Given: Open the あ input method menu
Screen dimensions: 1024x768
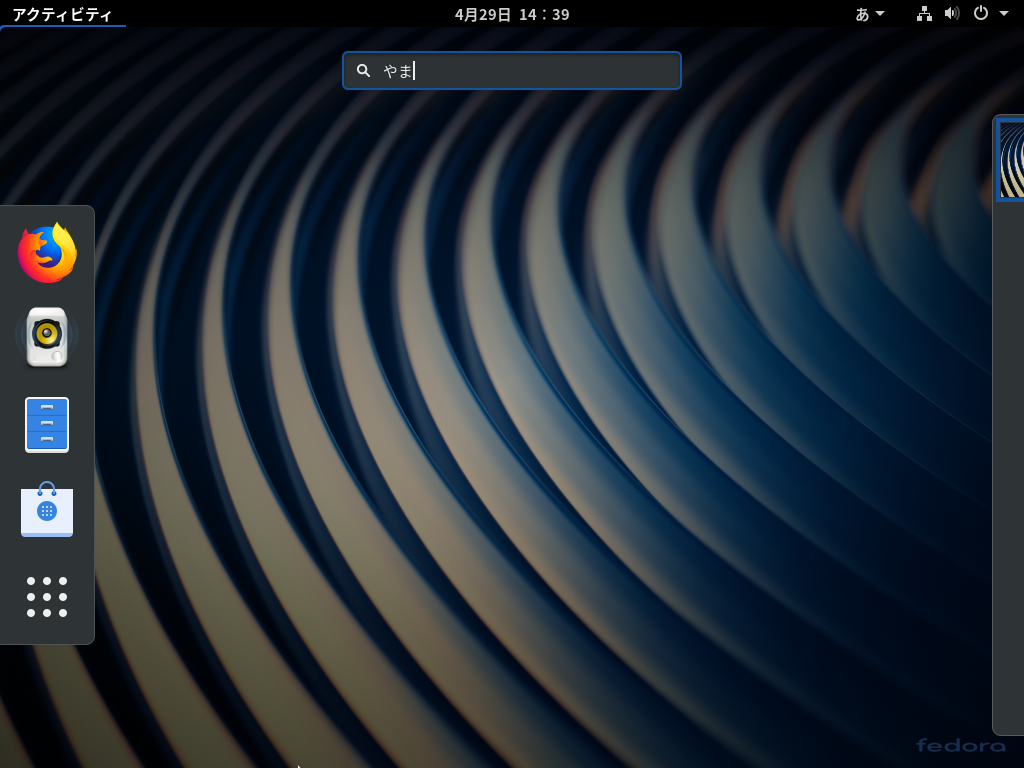Looking at the screenshot, I should 870,14.
